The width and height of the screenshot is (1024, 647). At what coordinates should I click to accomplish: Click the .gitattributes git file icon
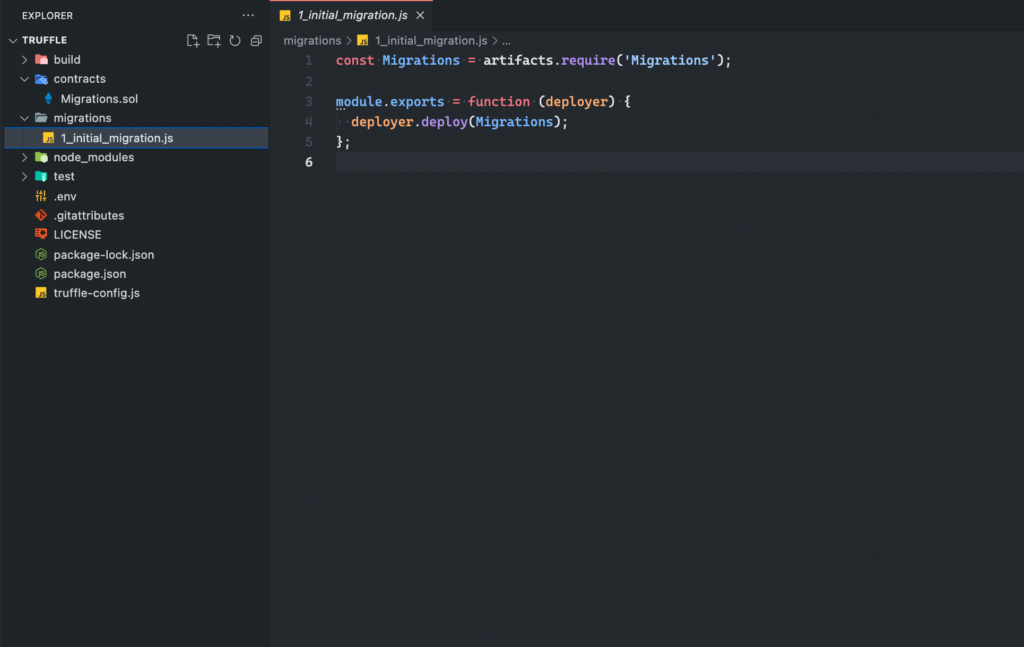41,215
